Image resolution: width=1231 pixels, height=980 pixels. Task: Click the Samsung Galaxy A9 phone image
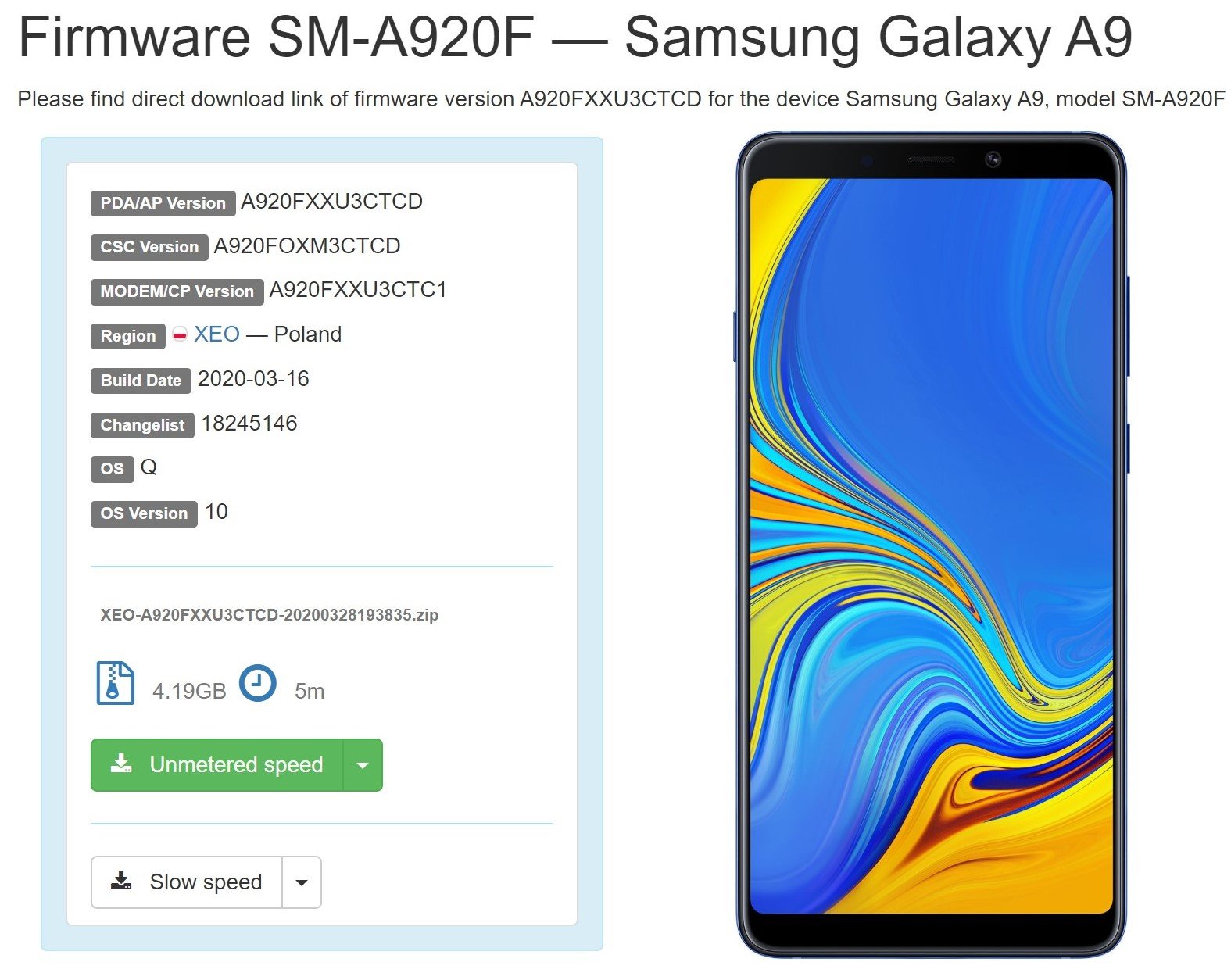[x=932, y=545]
